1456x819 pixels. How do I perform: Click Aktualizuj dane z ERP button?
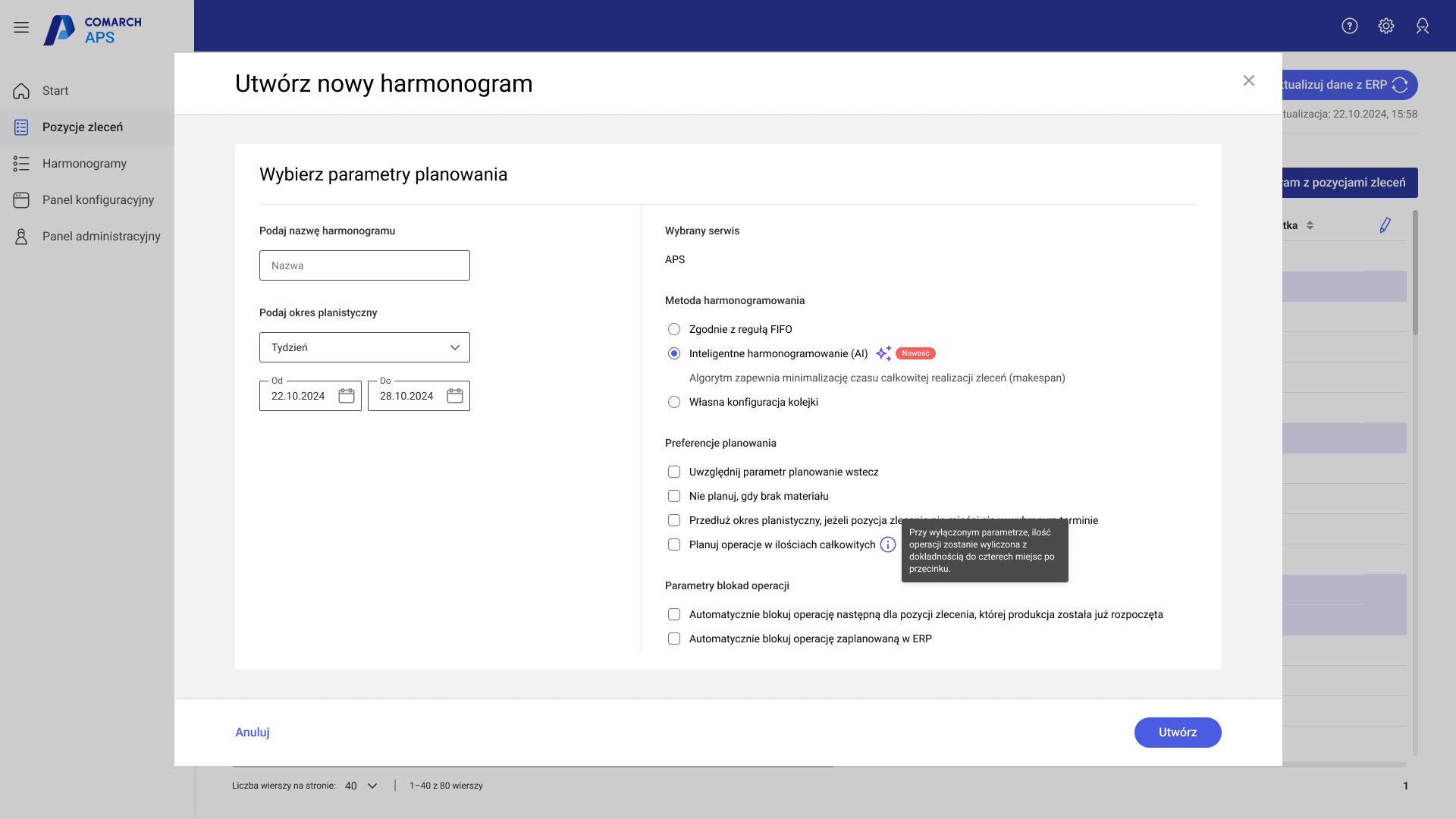tap(1350, 85)
